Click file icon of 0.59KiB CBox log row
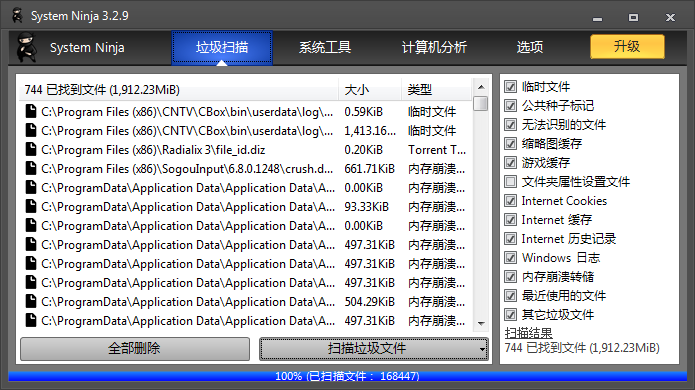 pyautogui.click(x=31, y=111)
